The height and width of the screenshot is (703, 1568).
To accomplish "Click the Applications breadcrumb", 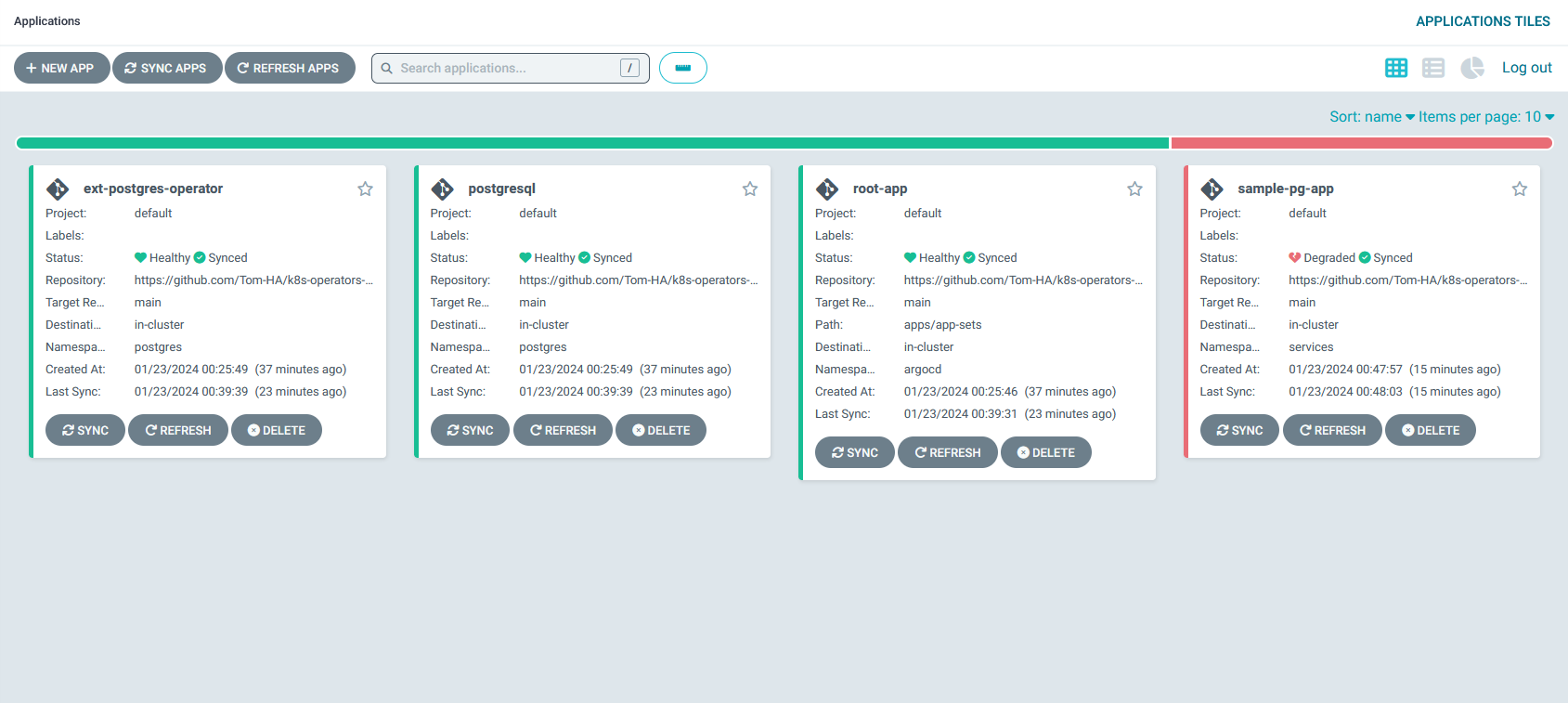I will 47,21.
